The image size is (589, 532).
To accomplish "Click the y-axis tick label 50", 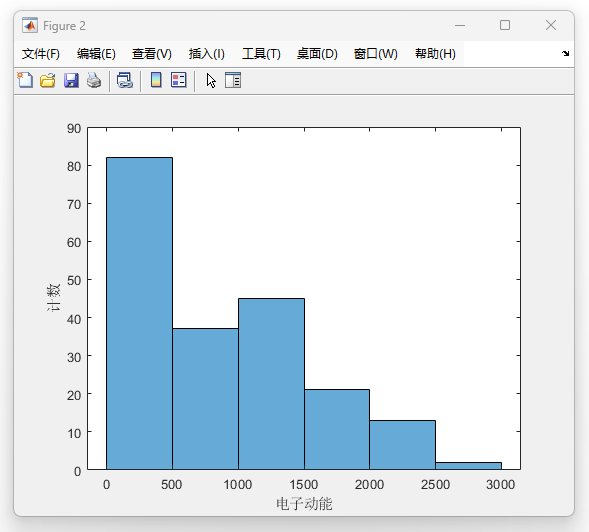I will 74,281.
